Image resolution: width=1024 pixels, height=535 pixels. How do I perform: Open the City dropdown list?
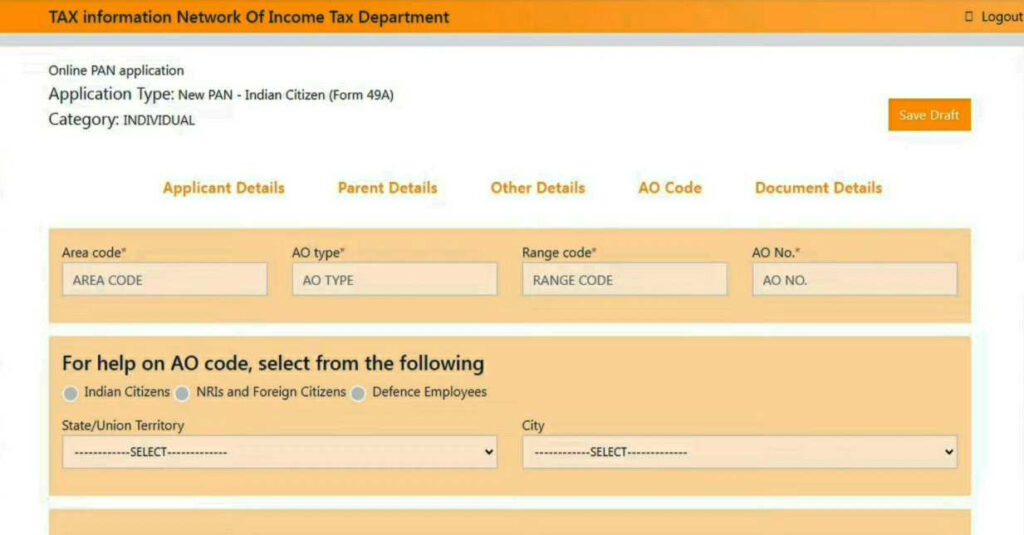[x=739, y=452]
